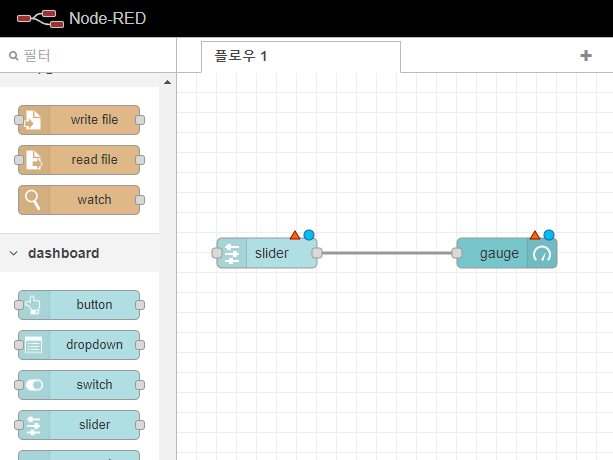Click red warning triangle on gauge node
Viewport: 613px width, 460px height.
pyautogui.click(x=535, y=235)
